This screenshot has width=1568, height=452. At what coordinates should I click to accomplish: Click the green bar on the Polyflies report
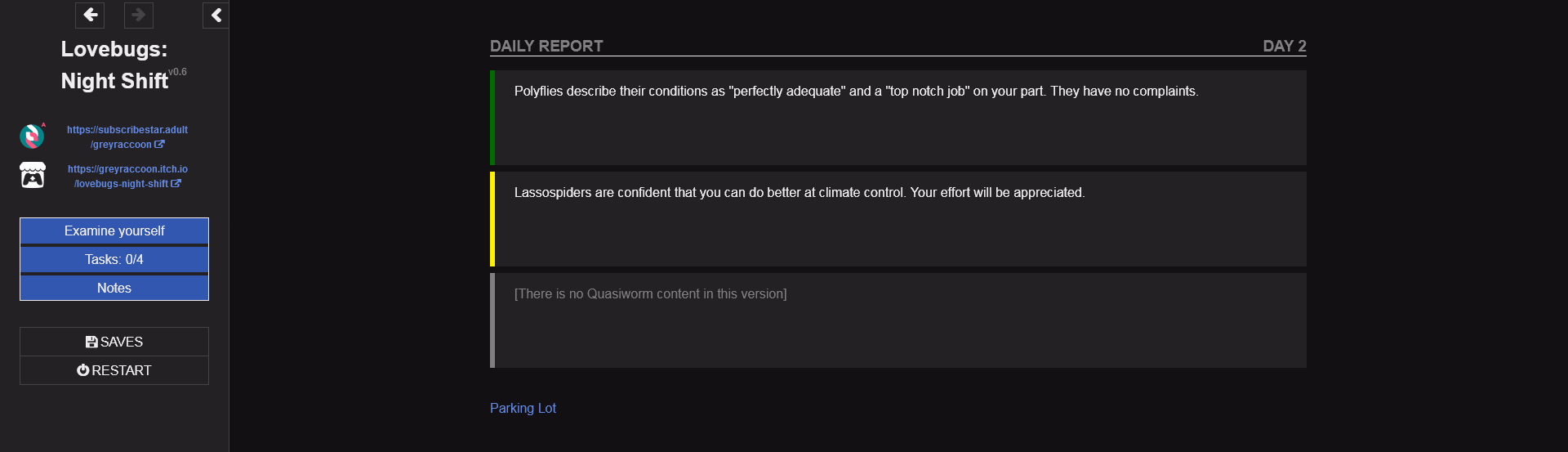pos(492,118)
